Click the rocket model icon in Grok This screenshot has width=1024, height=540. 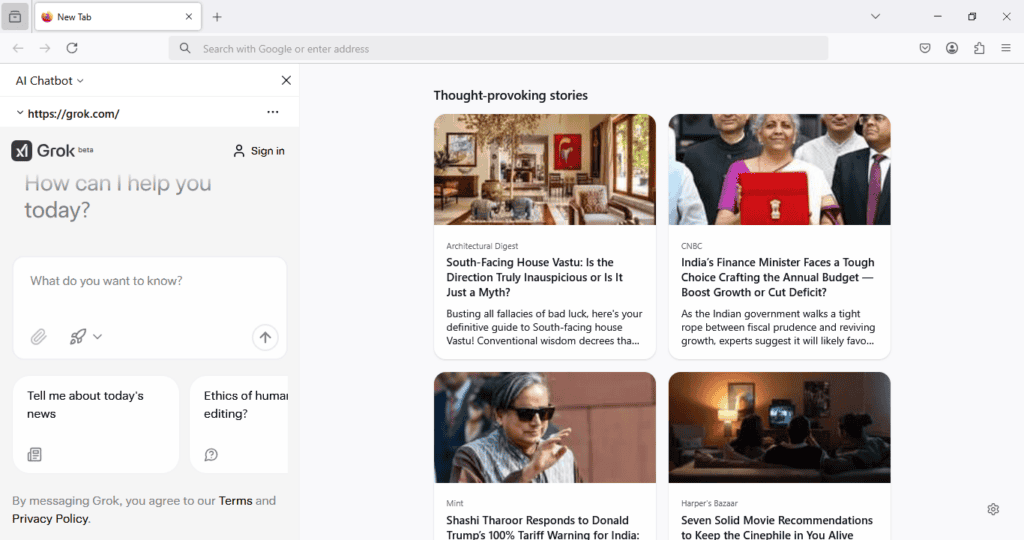click(x=78, y=337)
